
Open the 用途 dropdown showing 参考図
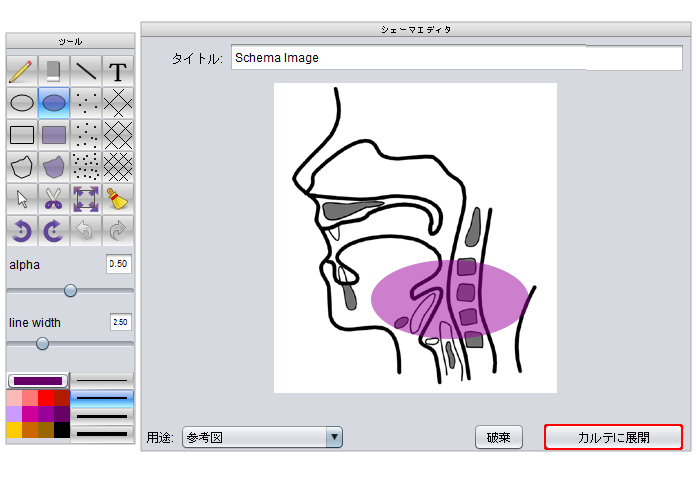(x=262, y=437)
